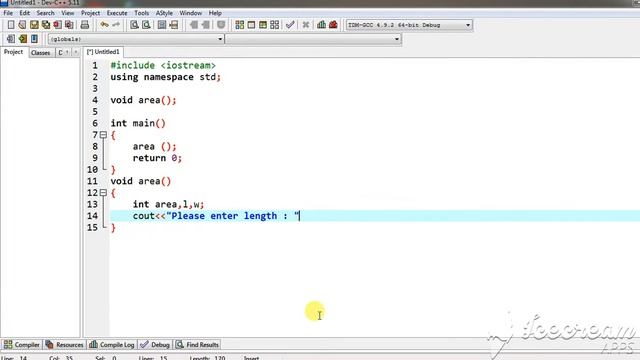
Task: Click the Compile & Run toolbar icon
Action: point(263,25)
